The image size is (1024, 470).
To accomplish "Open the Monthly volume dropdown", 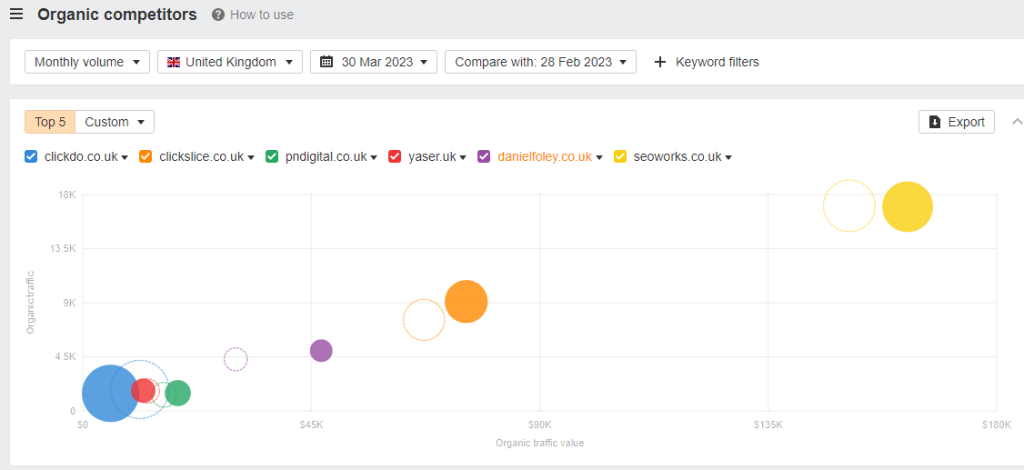I will click(87, 62).
